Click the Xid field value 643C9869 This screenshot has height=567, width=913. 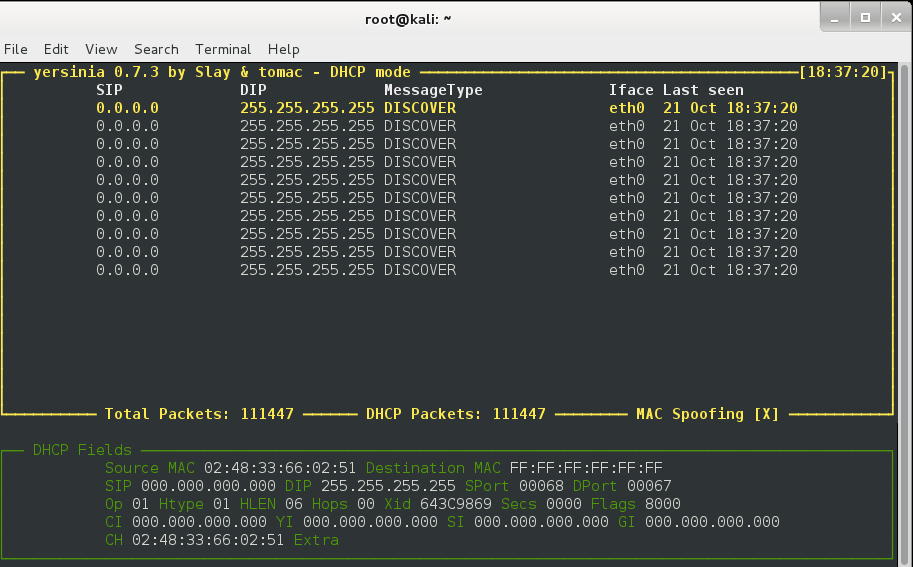coord(456,504)
